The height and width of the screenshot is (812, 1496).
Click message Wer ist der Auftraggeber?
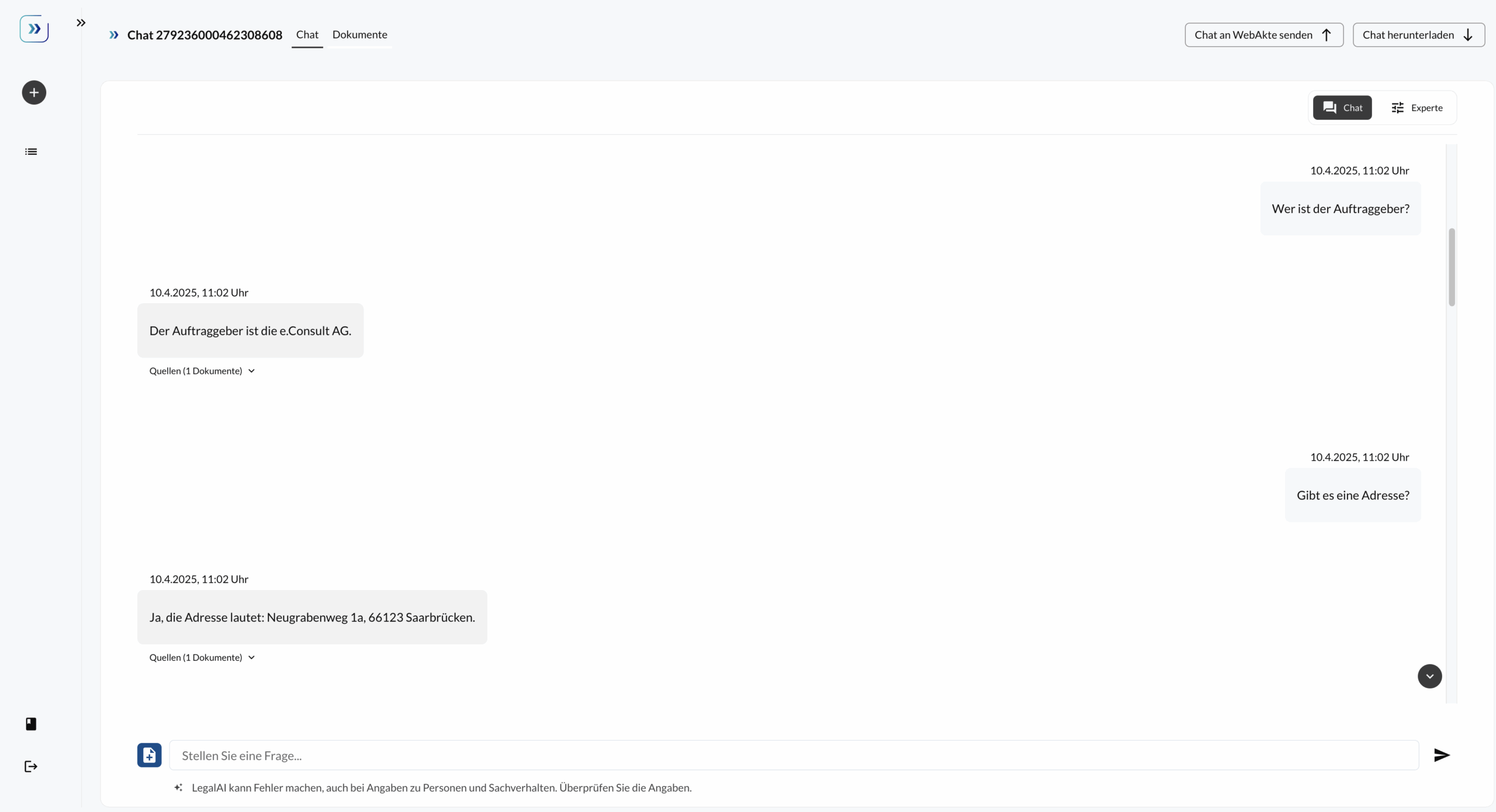coord(1341,209)
